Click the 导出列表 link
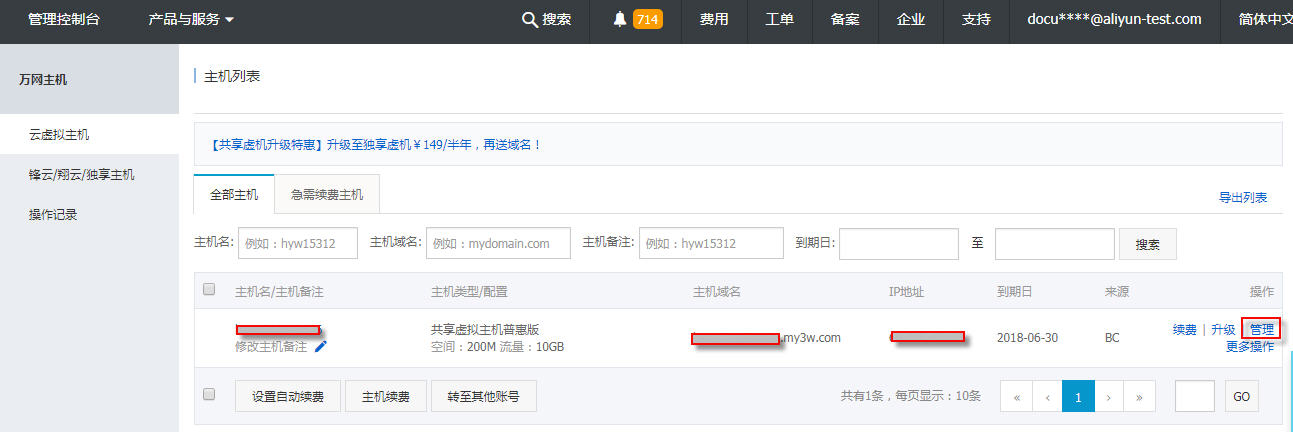The width and height of the screenshot is (1293, 432). click(x=1242, y=198)
